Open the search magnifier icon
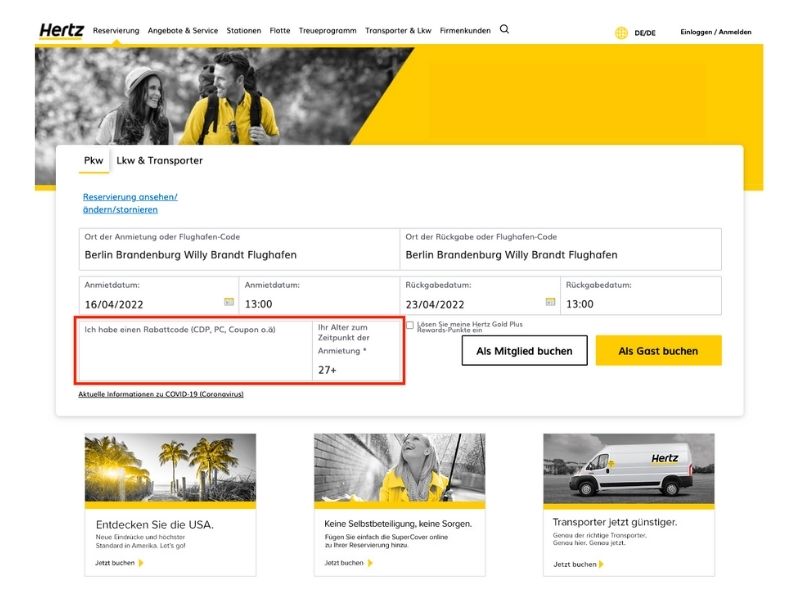The width and height of the screenshot is (800, 600). click(x=504, y=30)
